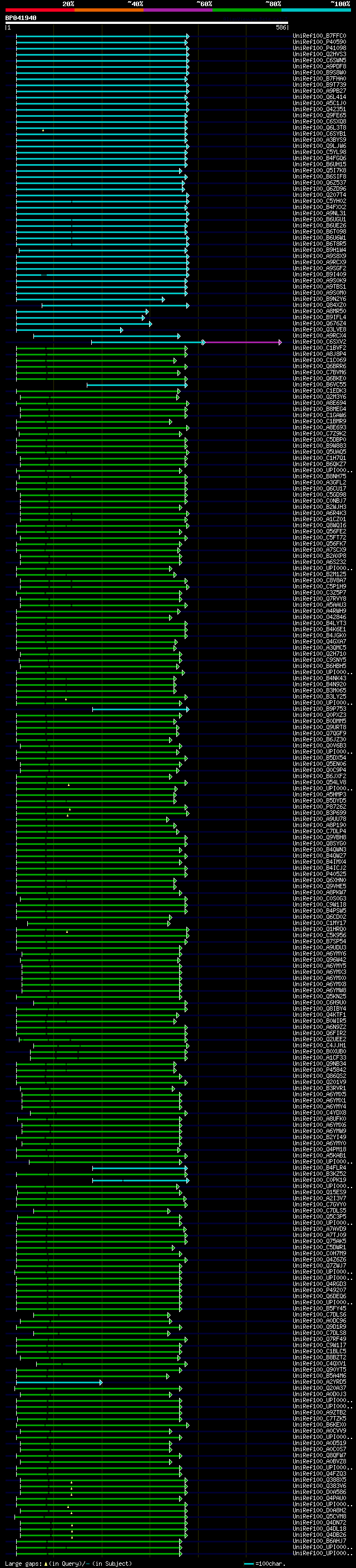Click the cyan ~100% legend color segment
Image resolution: width=356 pixels, height=1568 pixels.
pos(316,10)
